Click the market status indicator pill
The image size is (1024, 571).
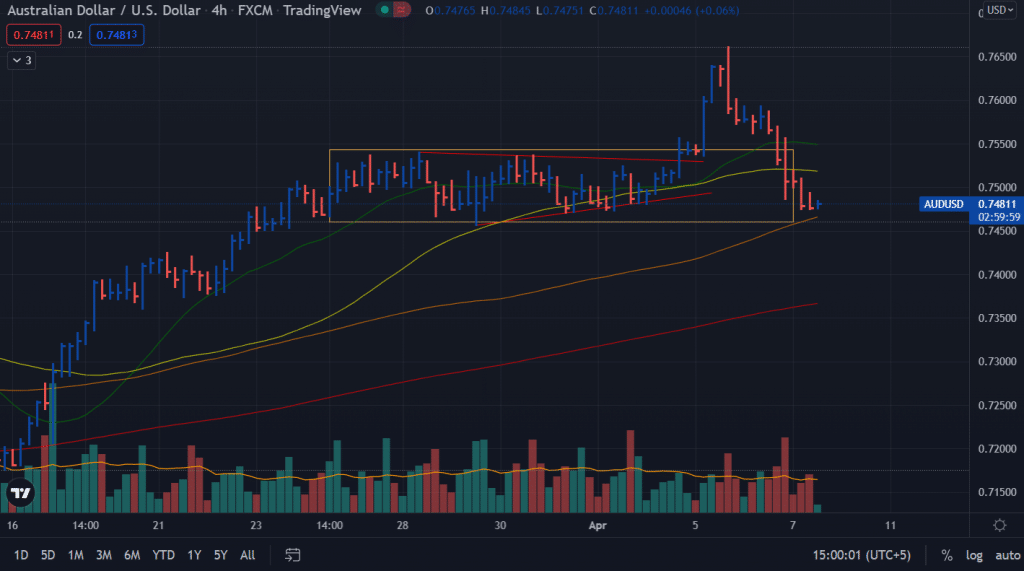[x=394, y=10]
